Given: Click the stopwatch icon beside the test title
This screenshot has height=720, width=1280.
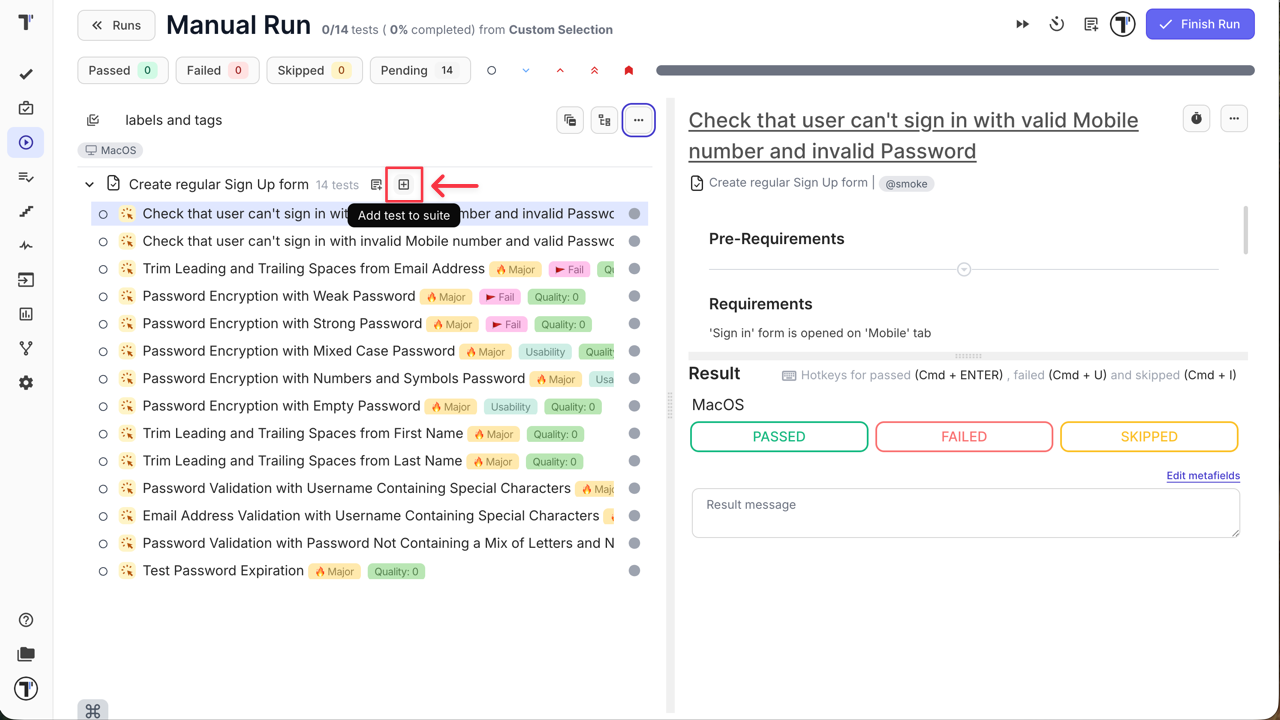Looking at the screenshot, I should [x=1196, y=118].
